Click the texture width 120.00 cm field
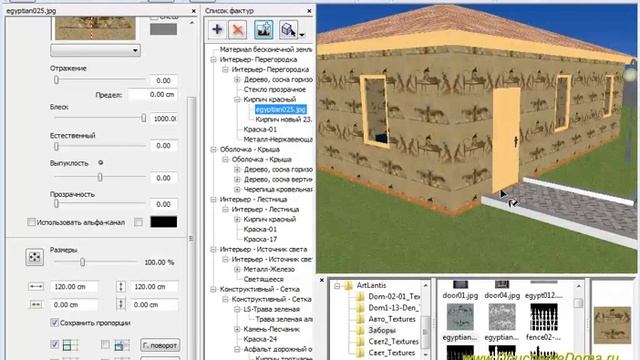The image size is (640, 360). (x=74, y=287)
